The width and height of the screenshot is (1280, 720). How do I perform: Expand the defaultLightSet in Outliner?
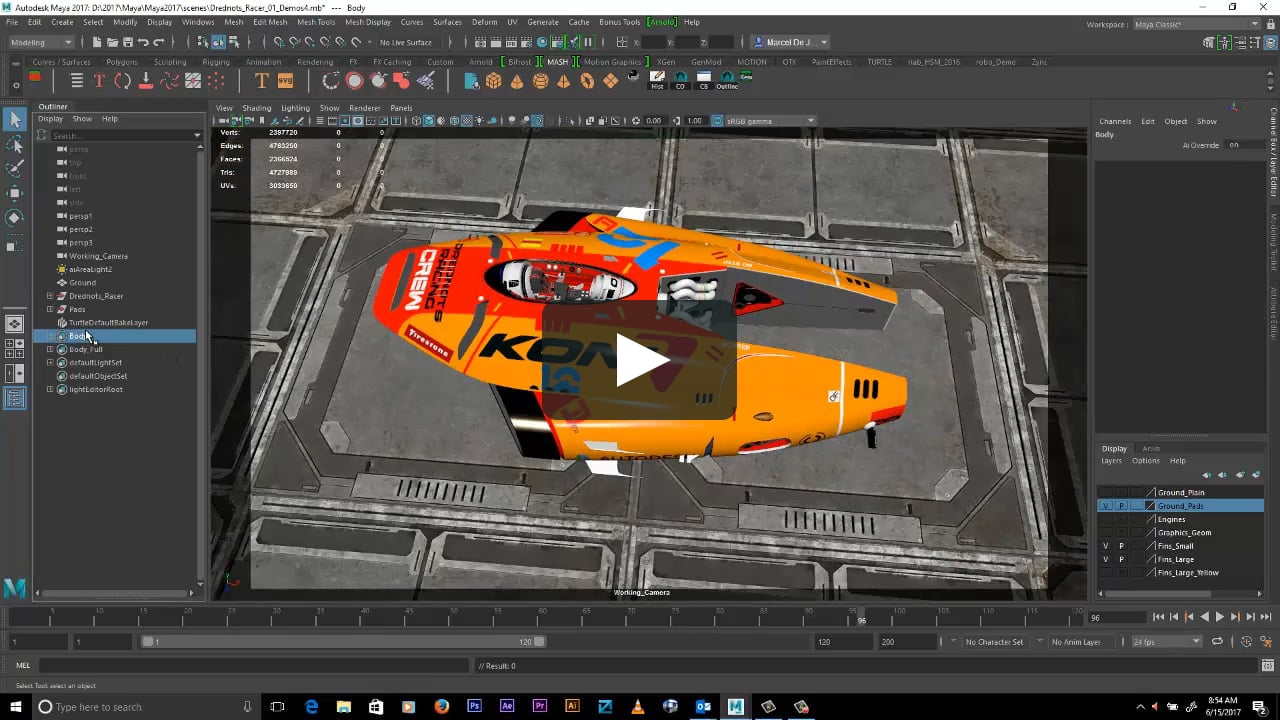pos(50,362)
